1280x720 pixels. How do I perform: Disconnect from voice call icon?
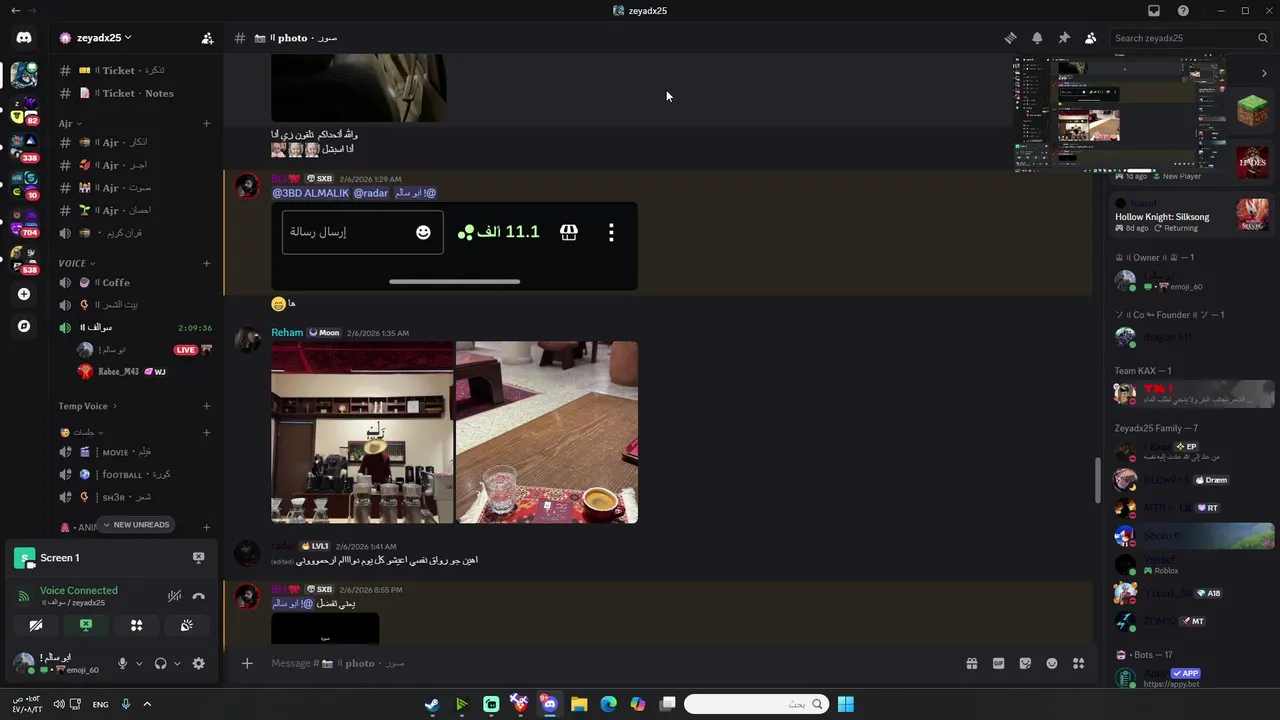coord(198,596)
